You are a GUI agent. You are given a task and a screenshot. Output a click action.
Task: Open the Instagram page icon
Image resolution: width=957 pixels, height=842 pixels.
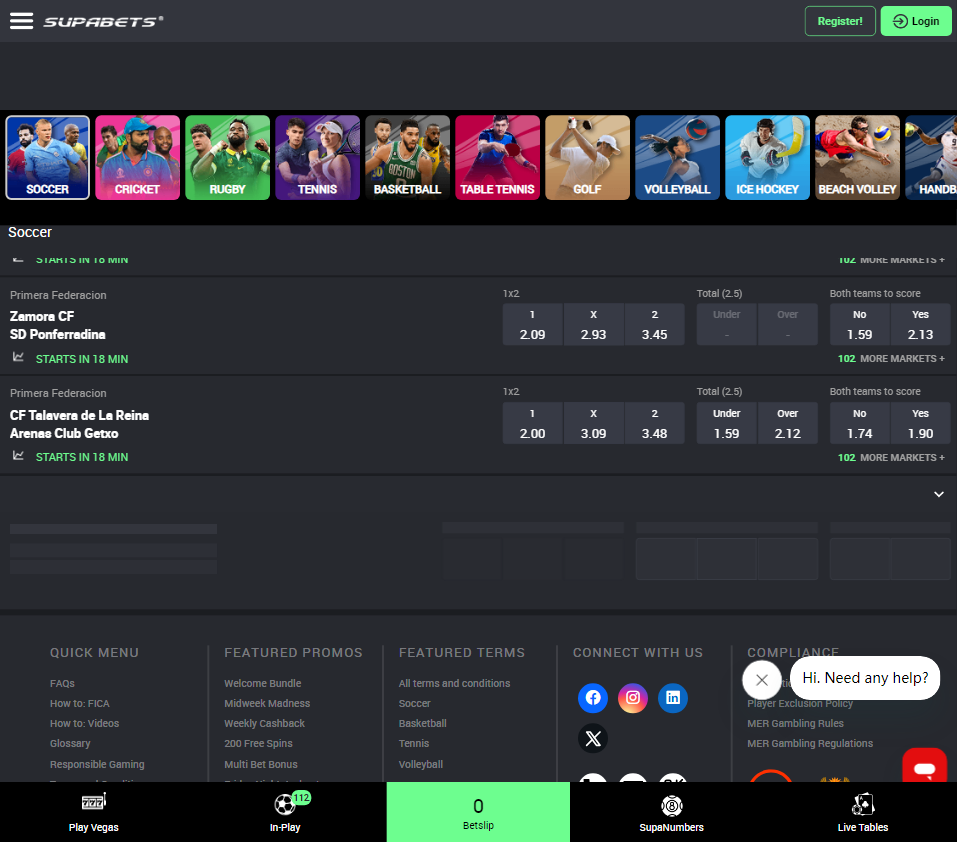[x=633, y=697]
